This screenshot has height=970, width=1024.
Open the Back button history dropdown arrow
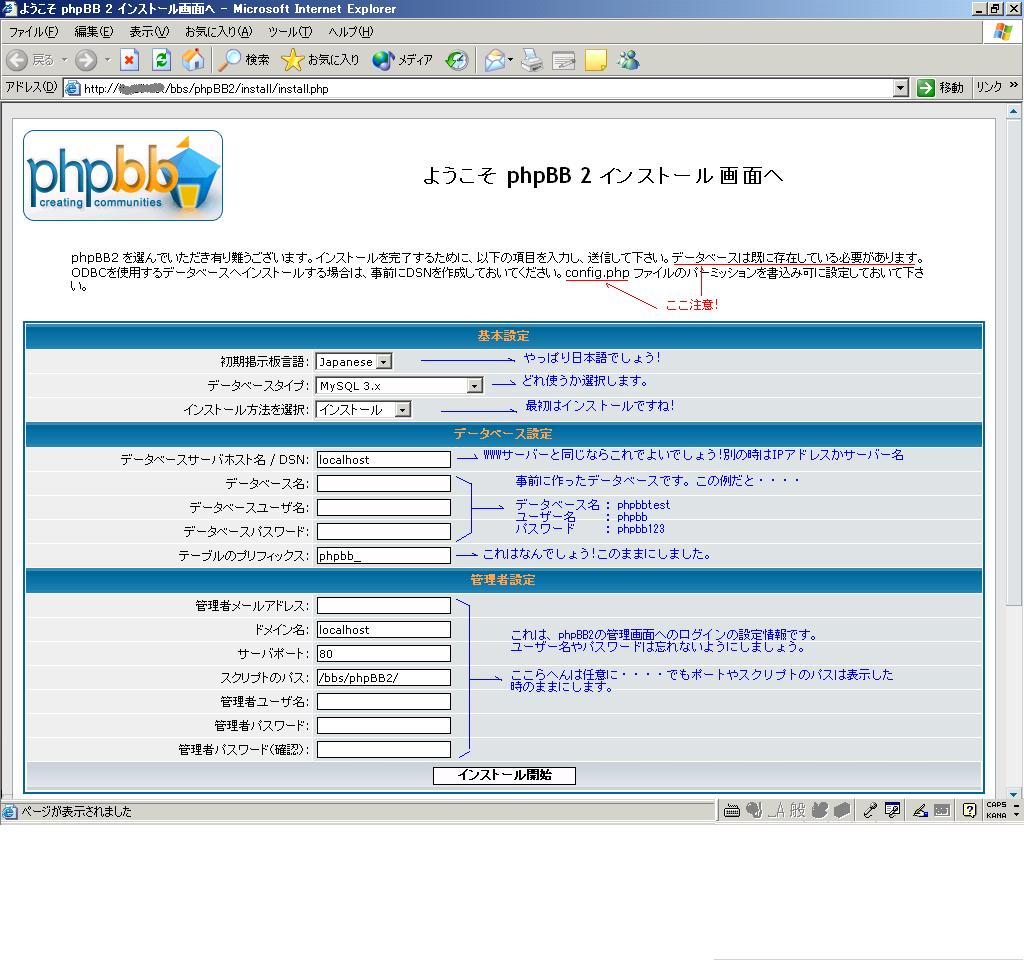point(65,60)
